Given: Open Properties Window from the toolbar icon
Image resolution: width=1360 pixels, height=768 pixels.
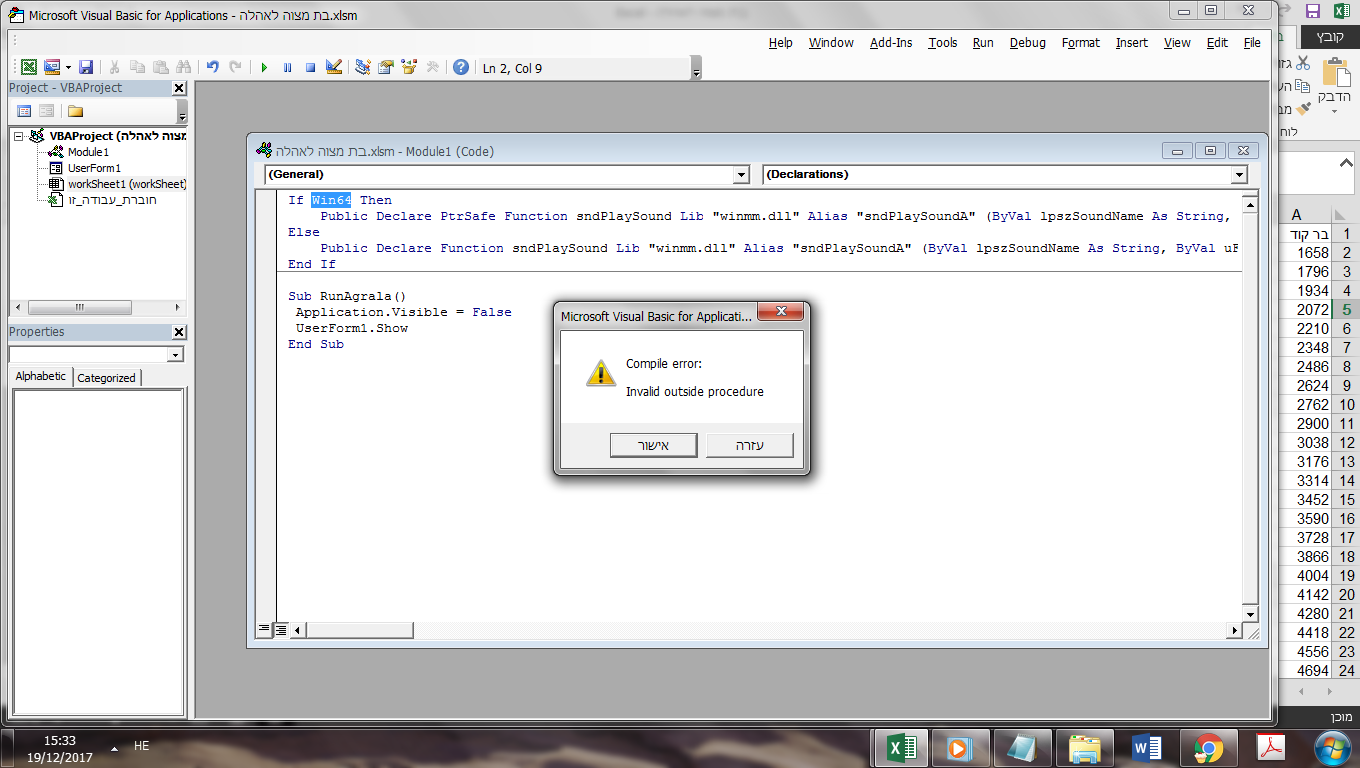Looking at the screenshot, I should click(x=385, y=67).
